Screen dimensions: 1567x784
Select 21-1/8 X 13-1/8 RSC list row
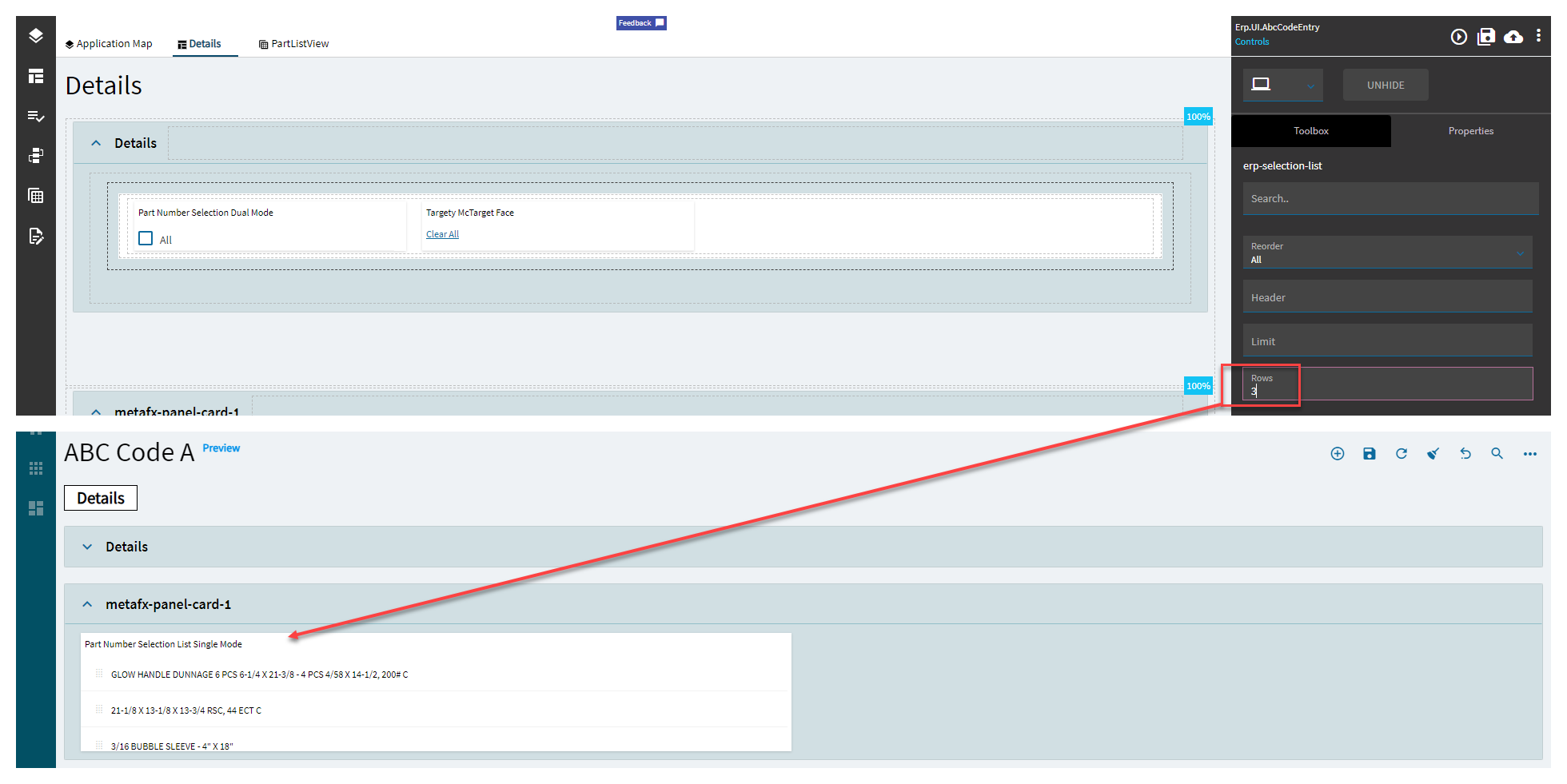436,710
